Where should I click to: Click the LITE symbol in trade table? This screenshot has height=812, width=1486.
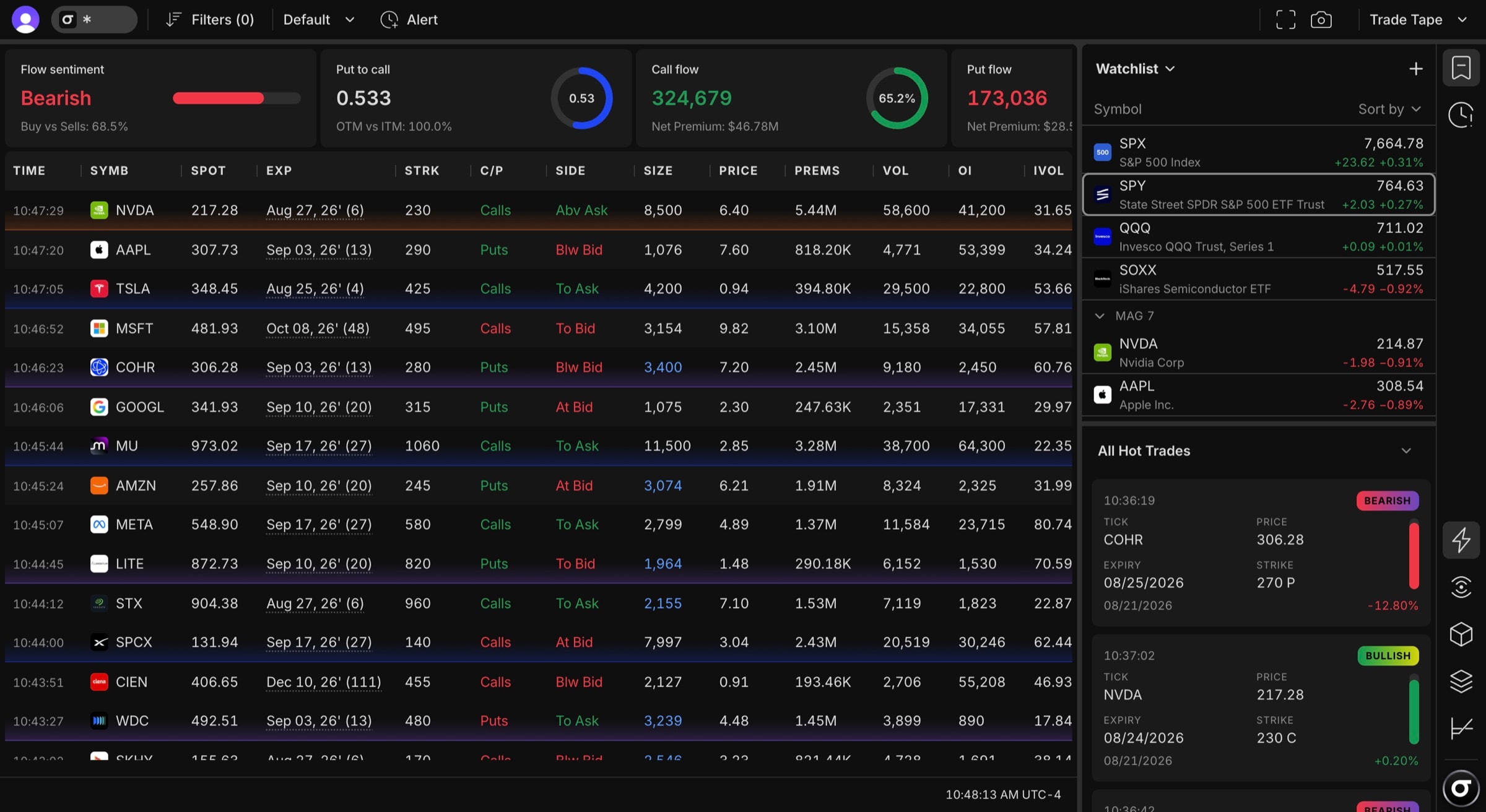tap(129, 564)
